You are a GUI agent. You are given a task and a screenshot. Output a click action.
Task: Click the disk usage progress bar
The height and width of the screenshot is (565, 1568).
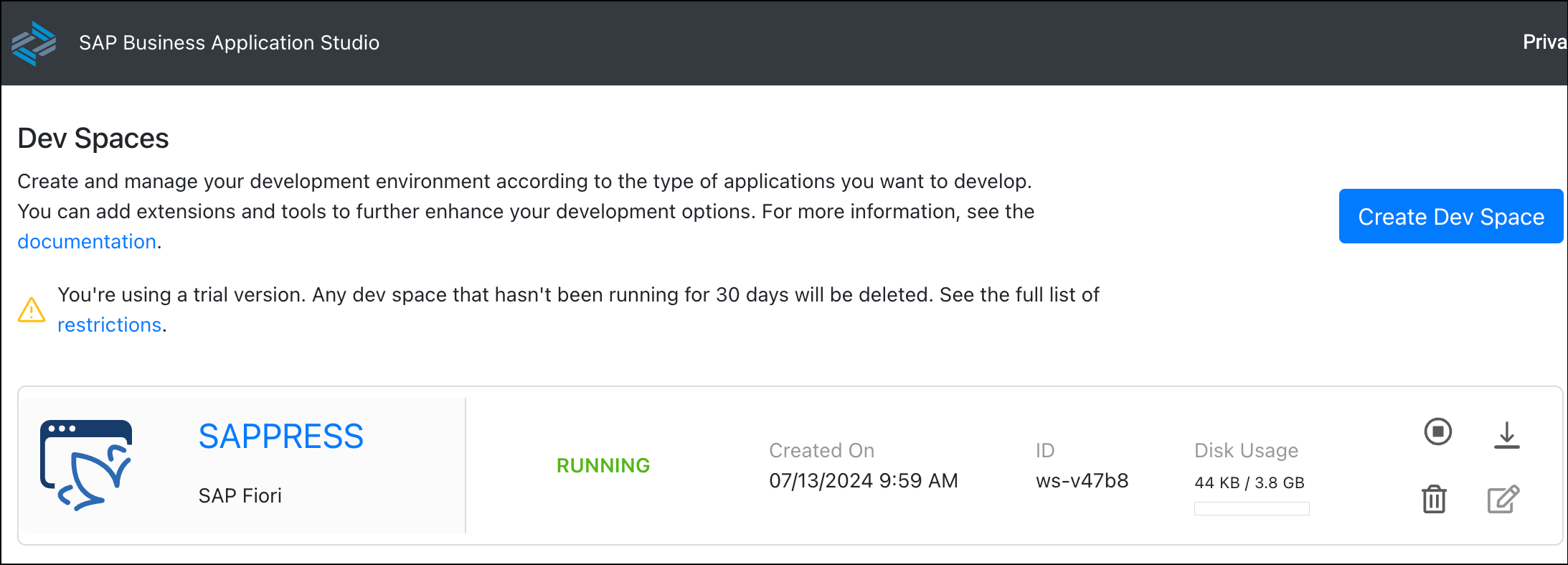tap(1251, 509)
